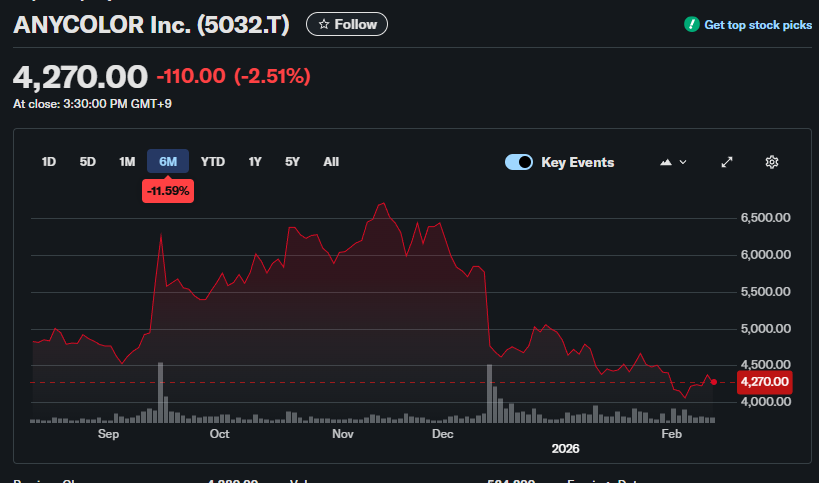Image resolution: width=819 pixels, height=483 pixels.
Task: Click the 5,000.00 axis label
Action: coord(765,329)
